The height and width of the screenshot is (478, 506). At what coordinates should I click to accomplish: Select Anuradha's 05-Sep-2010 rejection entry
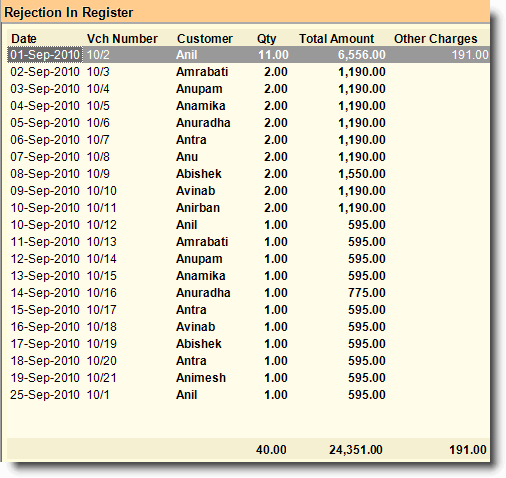coord(248,123)
